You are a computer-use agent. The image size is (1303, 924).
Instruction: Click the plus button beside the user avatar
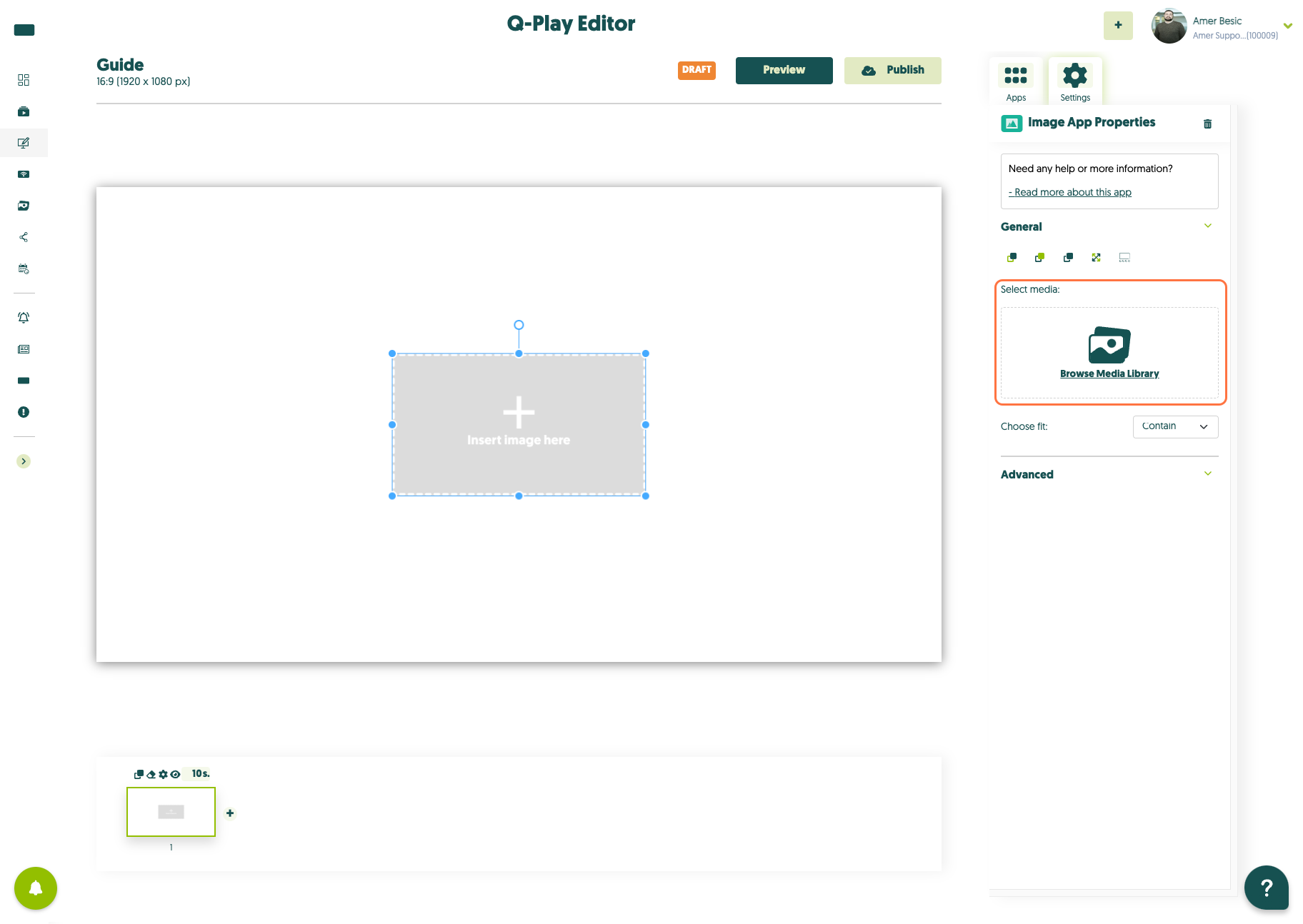tap(1118, 25)
